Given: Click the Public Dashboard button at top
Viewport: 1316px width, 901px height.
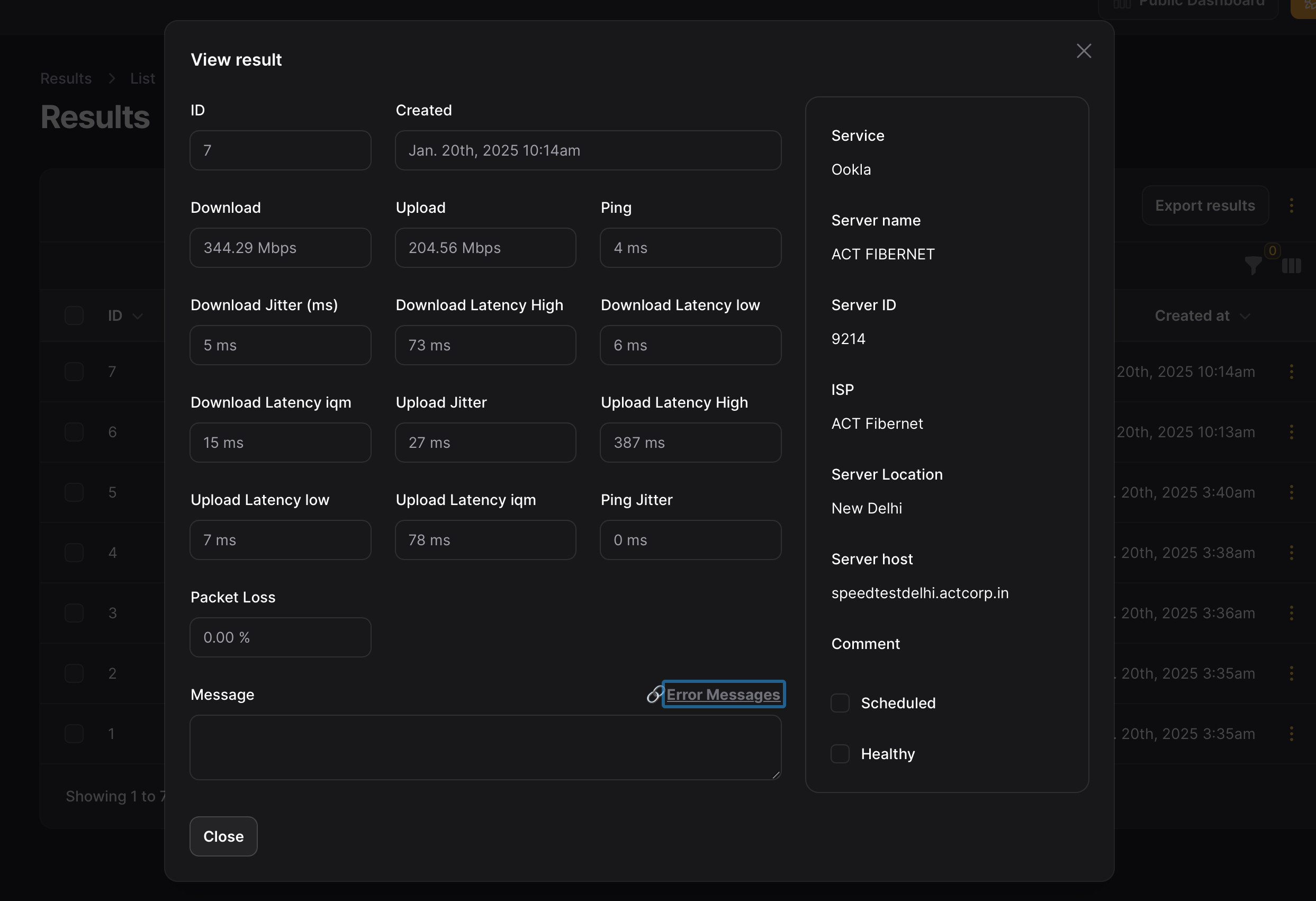Looking at the screenshot, I should [1188, 6].
